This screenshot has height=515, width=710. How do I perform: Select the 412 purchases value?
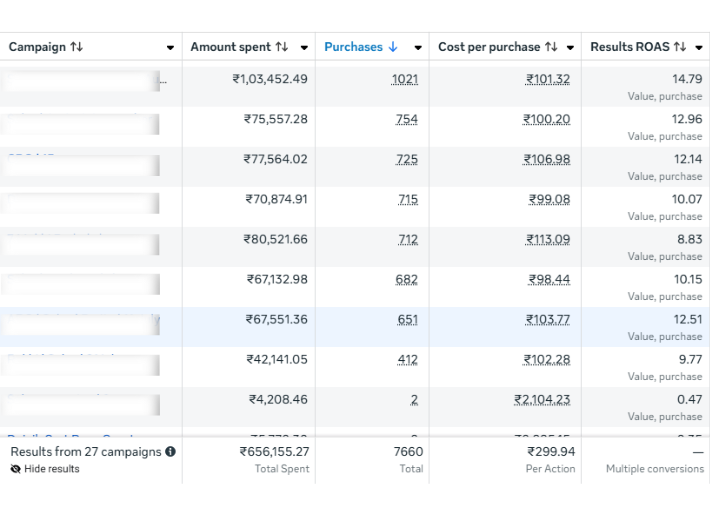407,360
